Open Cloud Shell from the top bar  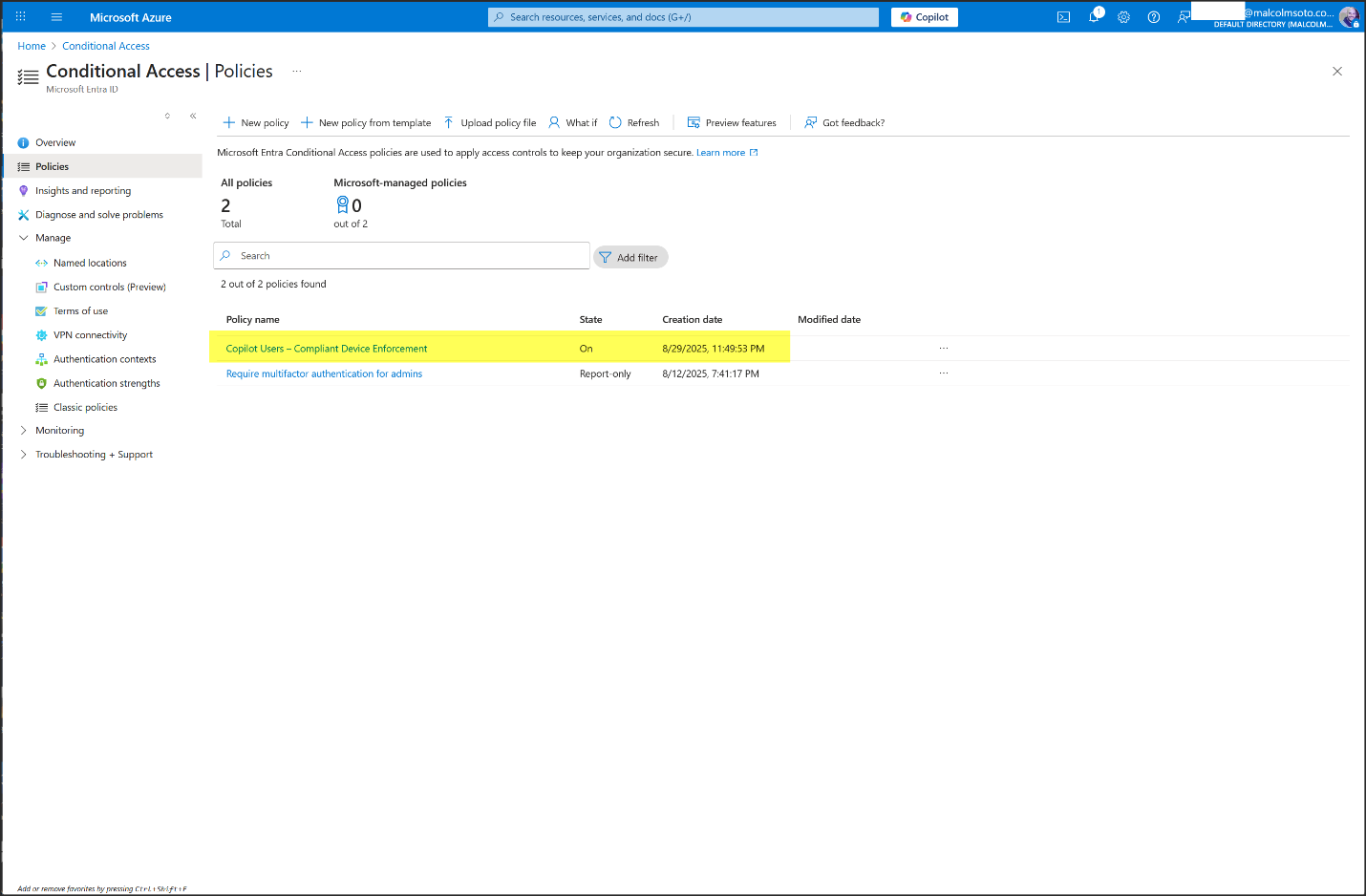point(1063,17)
